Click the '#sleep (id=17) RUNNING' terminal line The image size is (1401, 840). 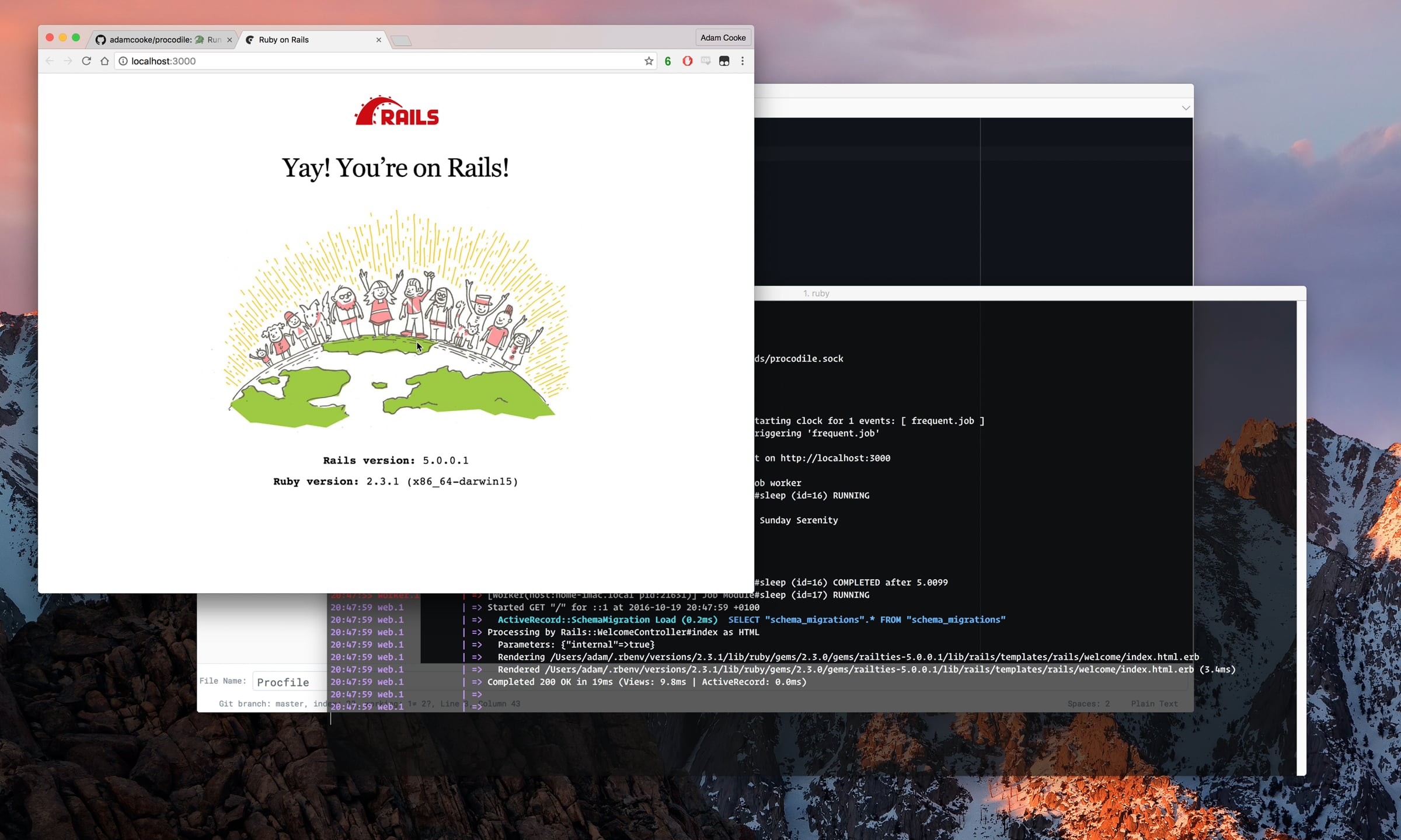pyautogui.click(x=812, y=595)
